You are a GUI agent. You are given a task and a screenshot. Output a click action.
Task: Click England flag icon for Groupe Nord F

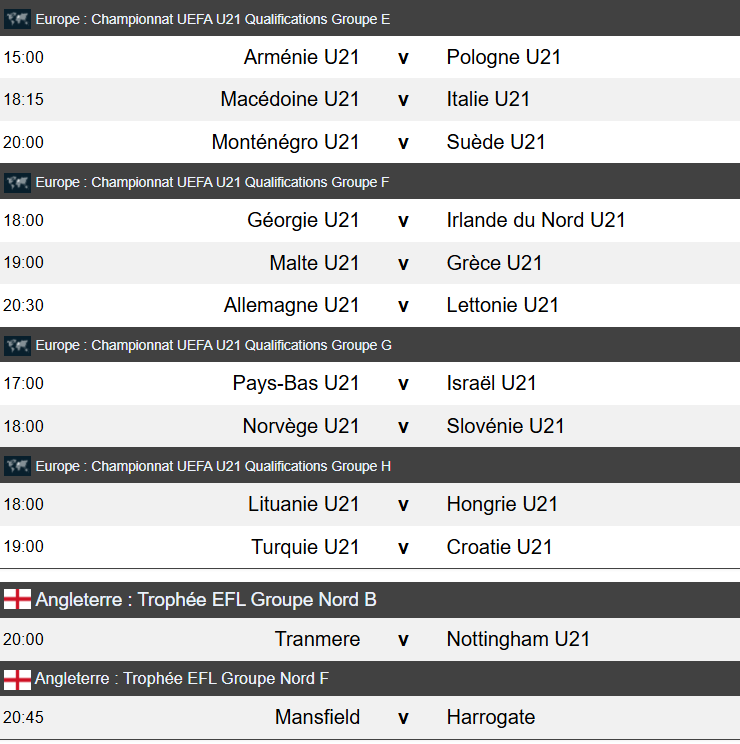point(18,679)
